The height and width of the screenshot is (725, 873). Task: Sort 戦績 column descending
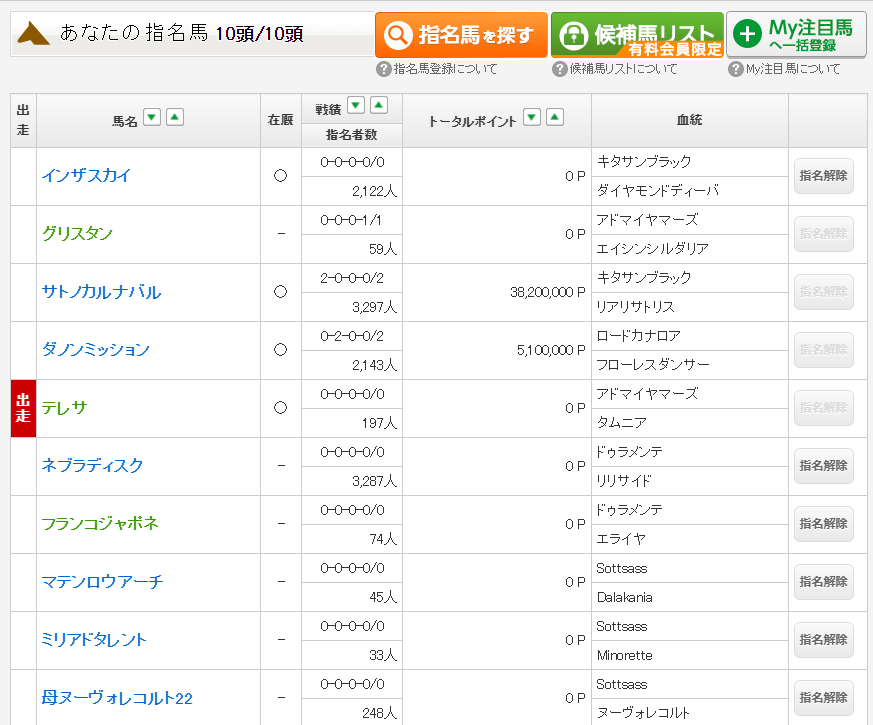(355, 105)
